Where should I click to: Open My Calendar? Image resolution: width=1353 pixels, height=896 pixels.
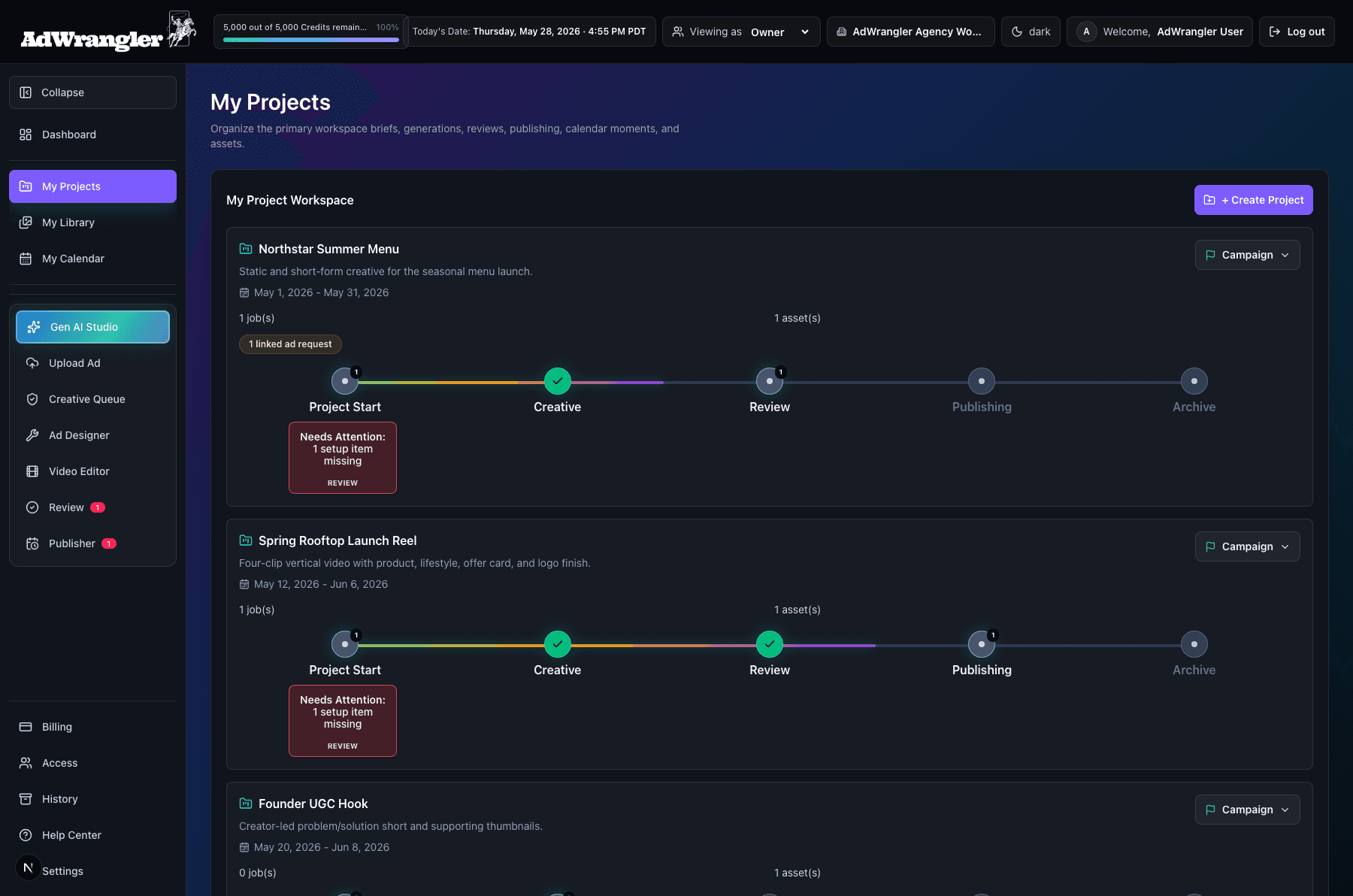pyautogui.click(x=92, y=259)
